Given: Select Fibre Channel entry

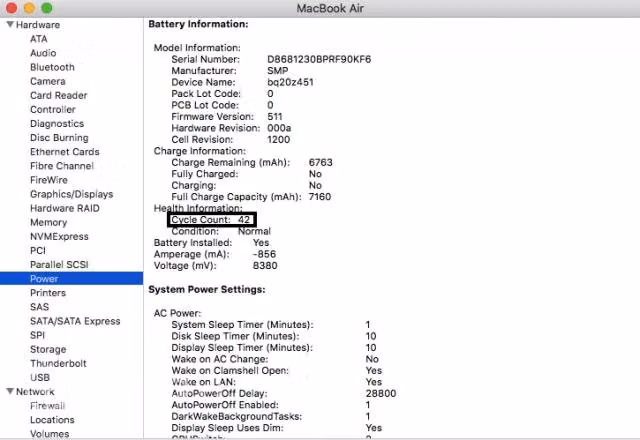Looking at the screenshot, I should pyautogui.click(x=62, y=166).
